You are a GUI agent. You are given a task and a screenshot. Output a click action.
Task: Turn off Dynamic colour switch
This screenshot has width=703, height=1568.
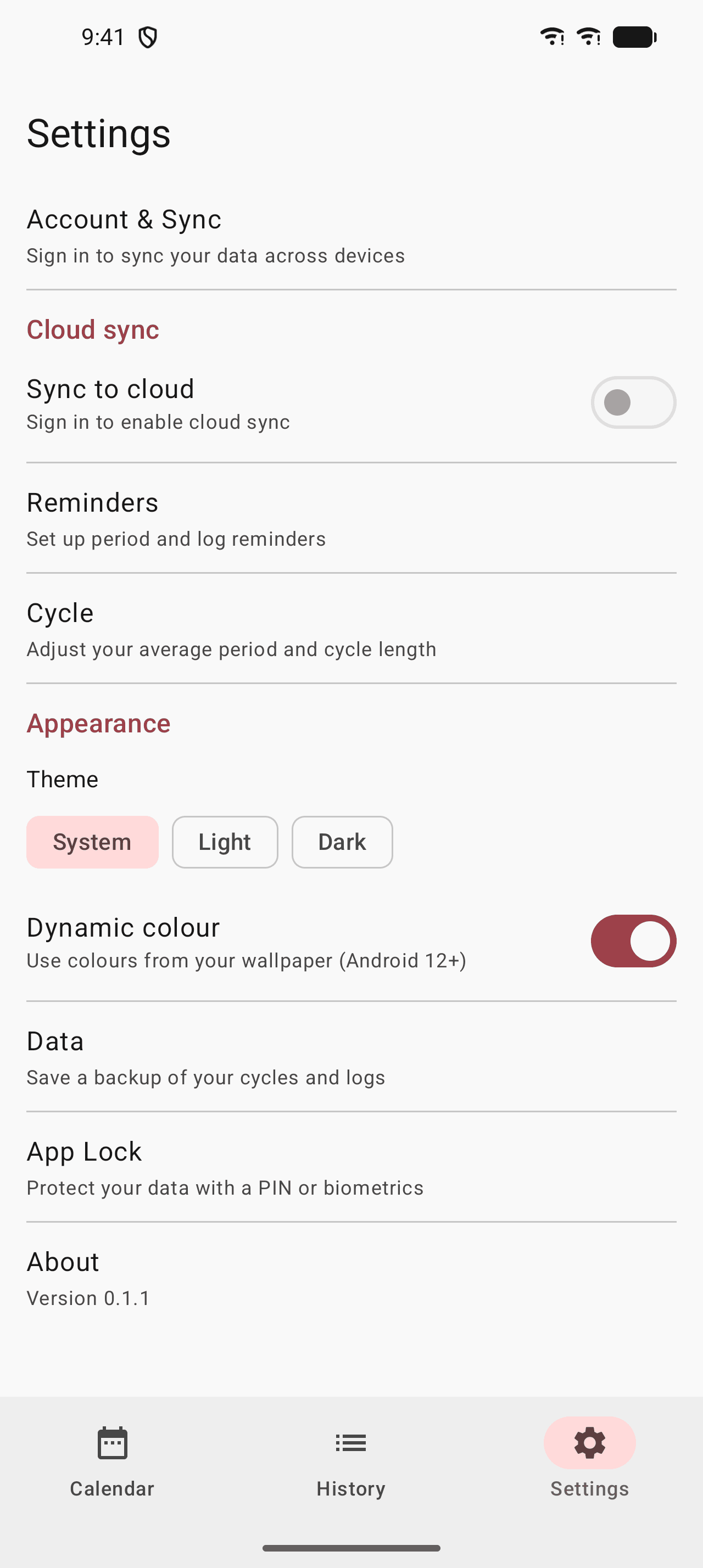[633, 941]
